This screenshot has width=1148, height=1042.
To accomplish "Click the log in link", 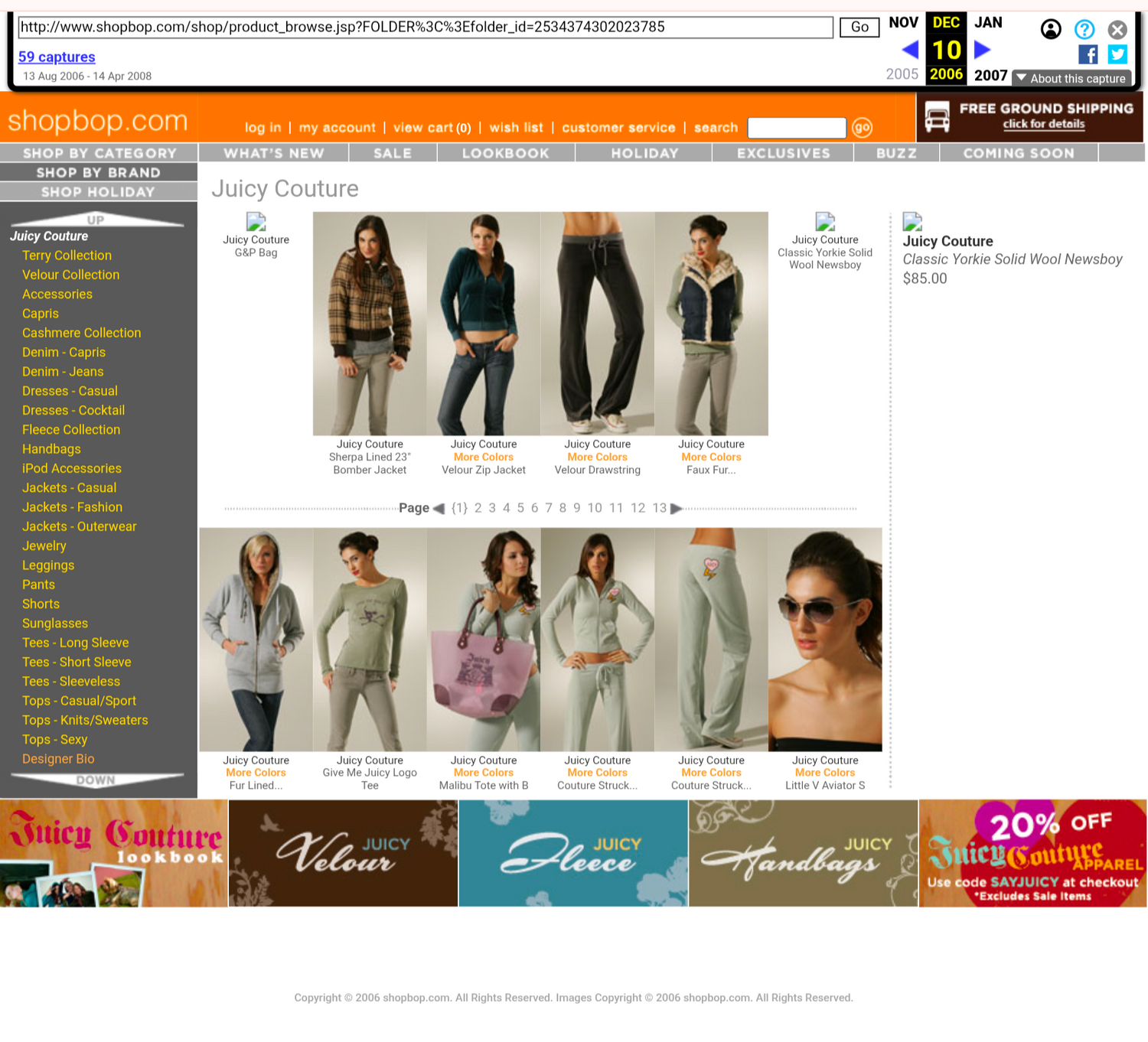I will (x=263, y=128).
